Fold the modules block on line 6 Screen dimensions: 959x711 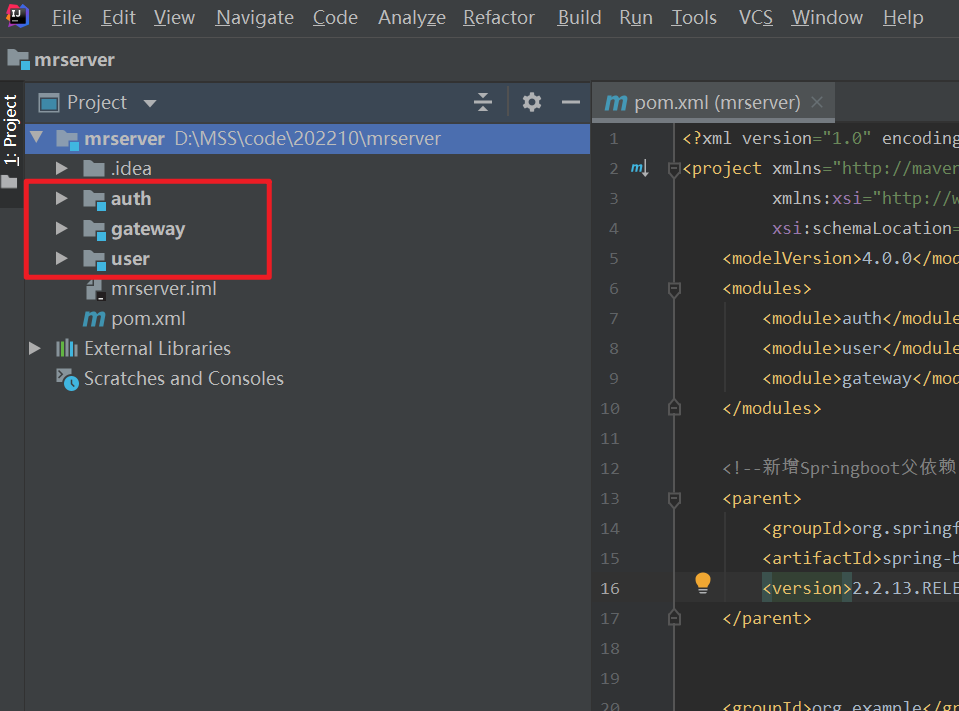(674, 289)
